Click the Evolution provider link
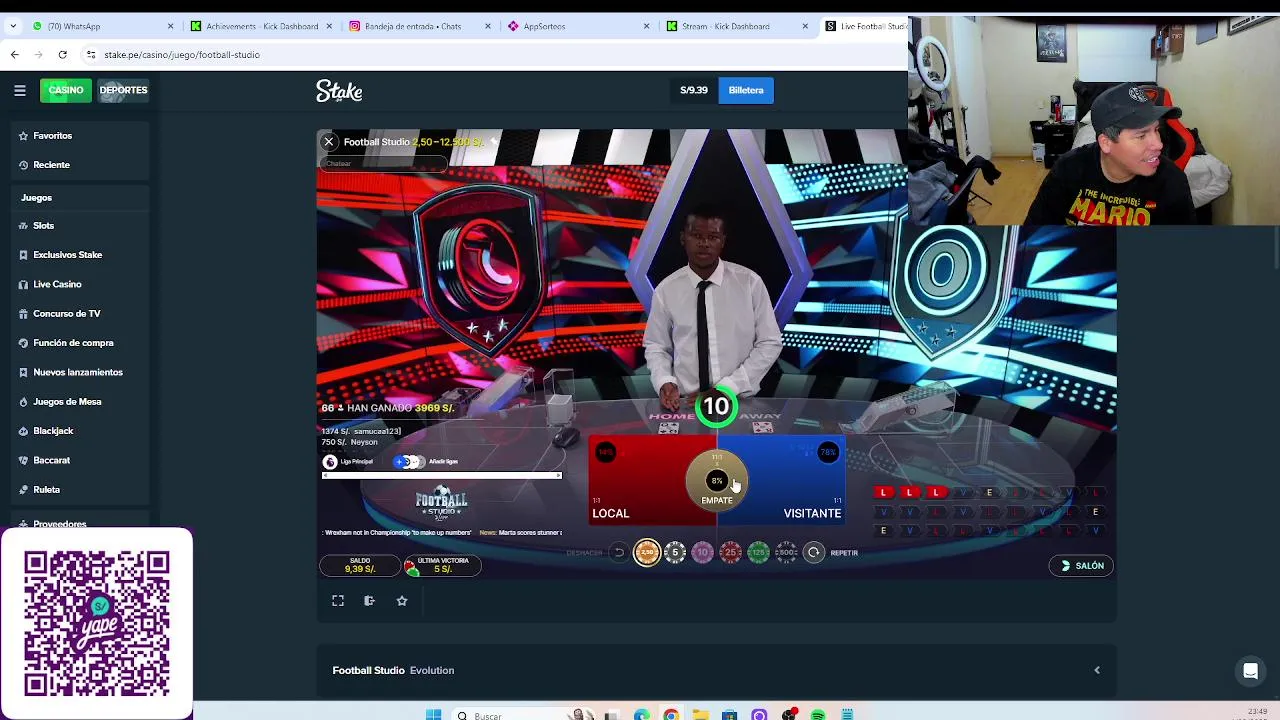 [432, 670]
